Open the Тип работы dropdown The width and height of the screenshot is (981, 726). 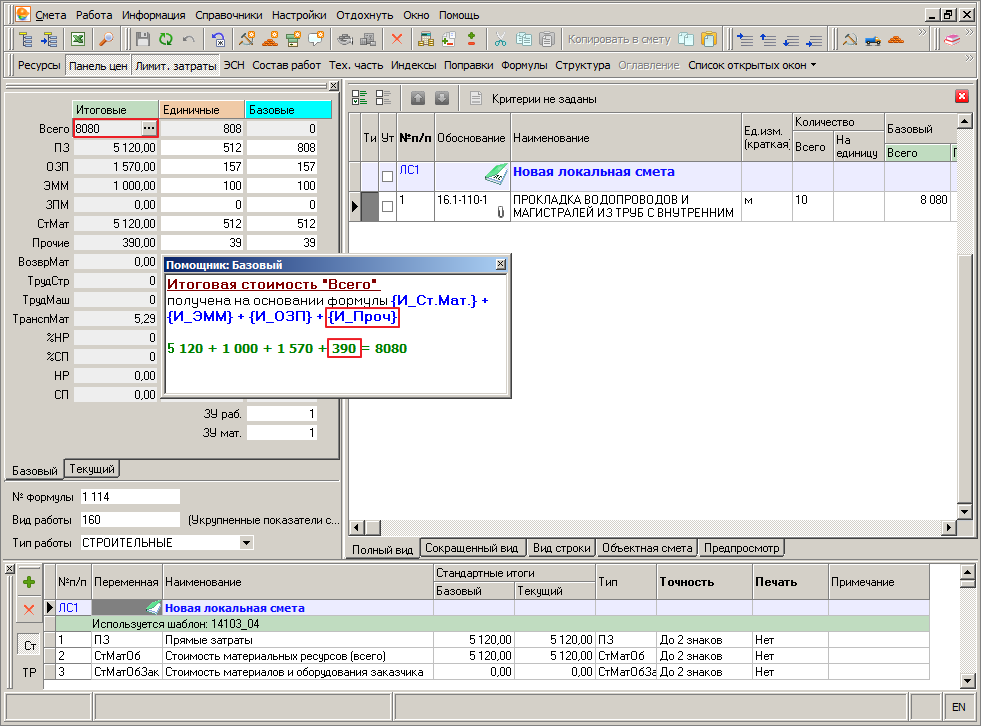[x=247, y=543]
